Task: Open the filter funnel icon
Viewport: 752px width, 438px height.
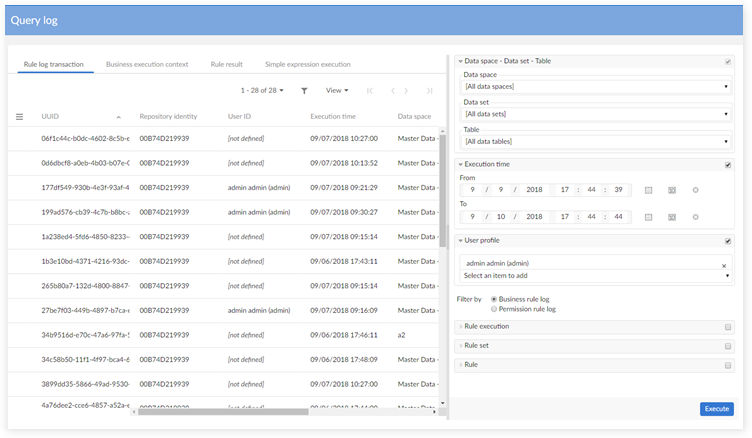Action: click(x=304, y=91)
